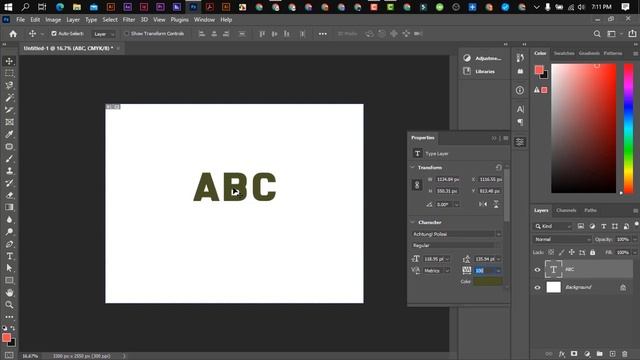
Task: Open the Search icon in options bar
Action: [x=597, y=34]
